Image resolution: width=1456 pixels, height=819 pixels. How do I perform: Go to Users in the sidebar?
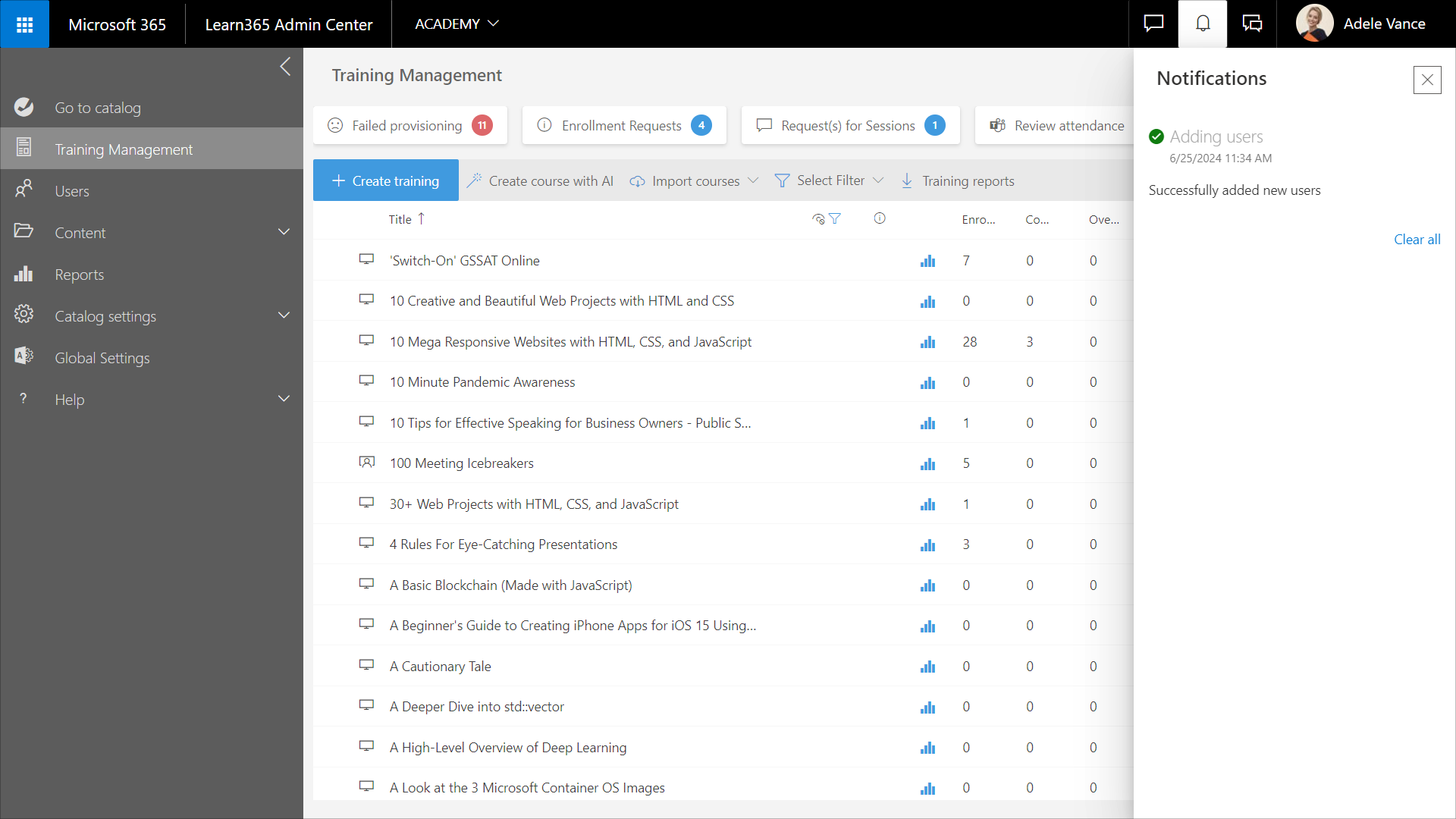pyautogui.click(x=72, y=191)
